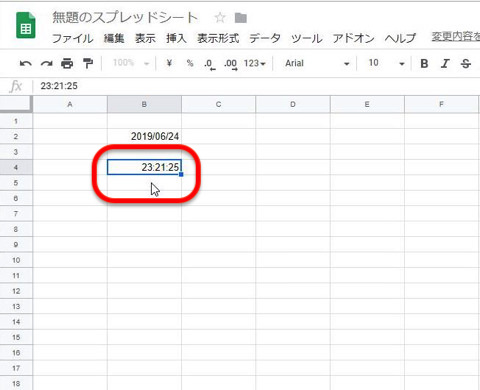Image resolution: width=480 pixels, height=390 pixels.
Task: Open the ツール menu
Action: (307, 38)
